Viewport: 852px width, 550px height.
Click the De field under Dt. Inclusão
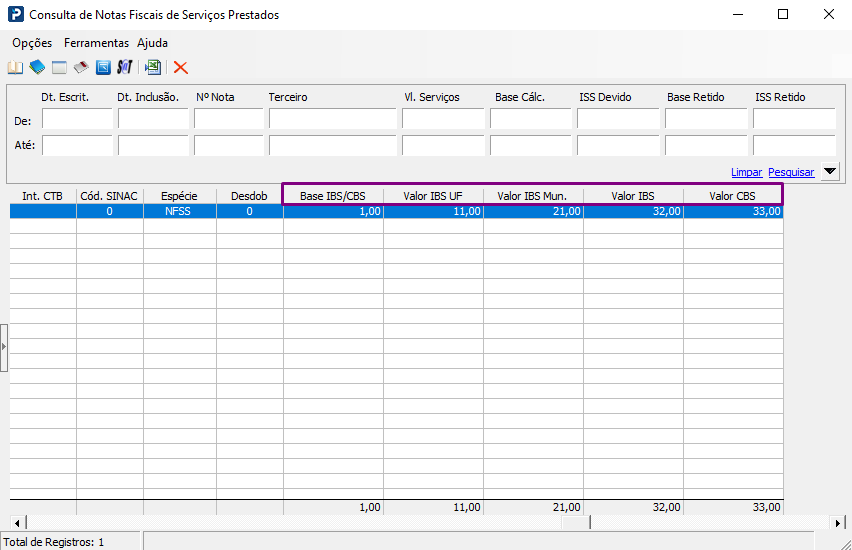click(153, 119)
